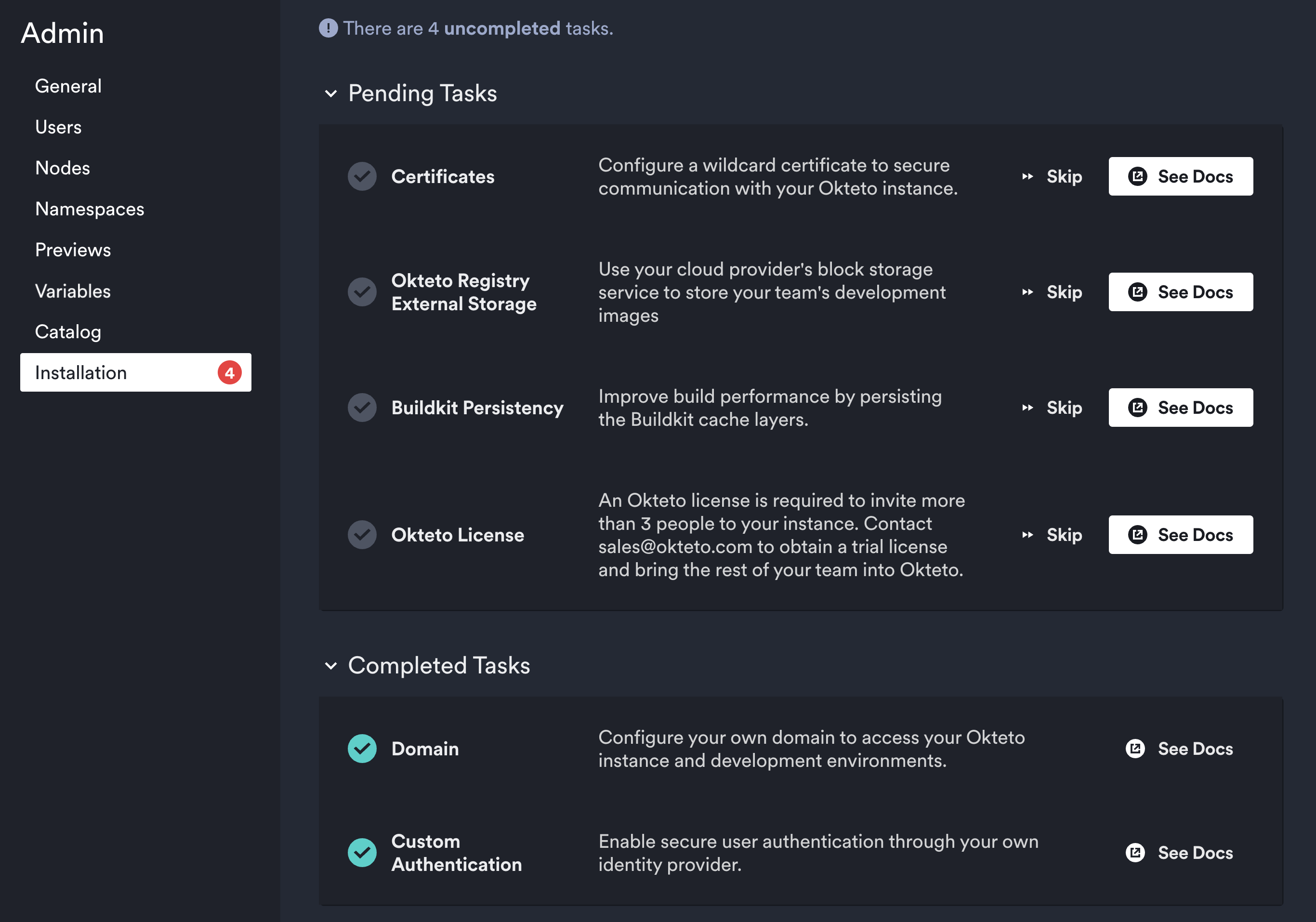Click the Domain task title
Image resolution: width=1316 pixels, height=922 pixels.
[x=425, y=749]
